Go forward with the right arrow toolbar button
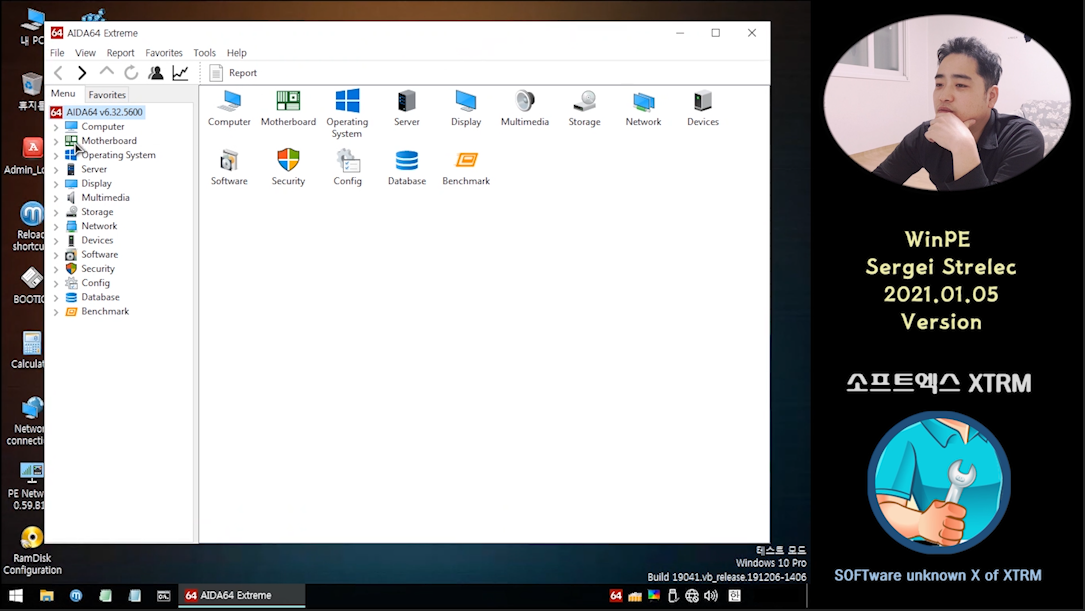Screen dimensions: 1085x611 coord(82,73)
